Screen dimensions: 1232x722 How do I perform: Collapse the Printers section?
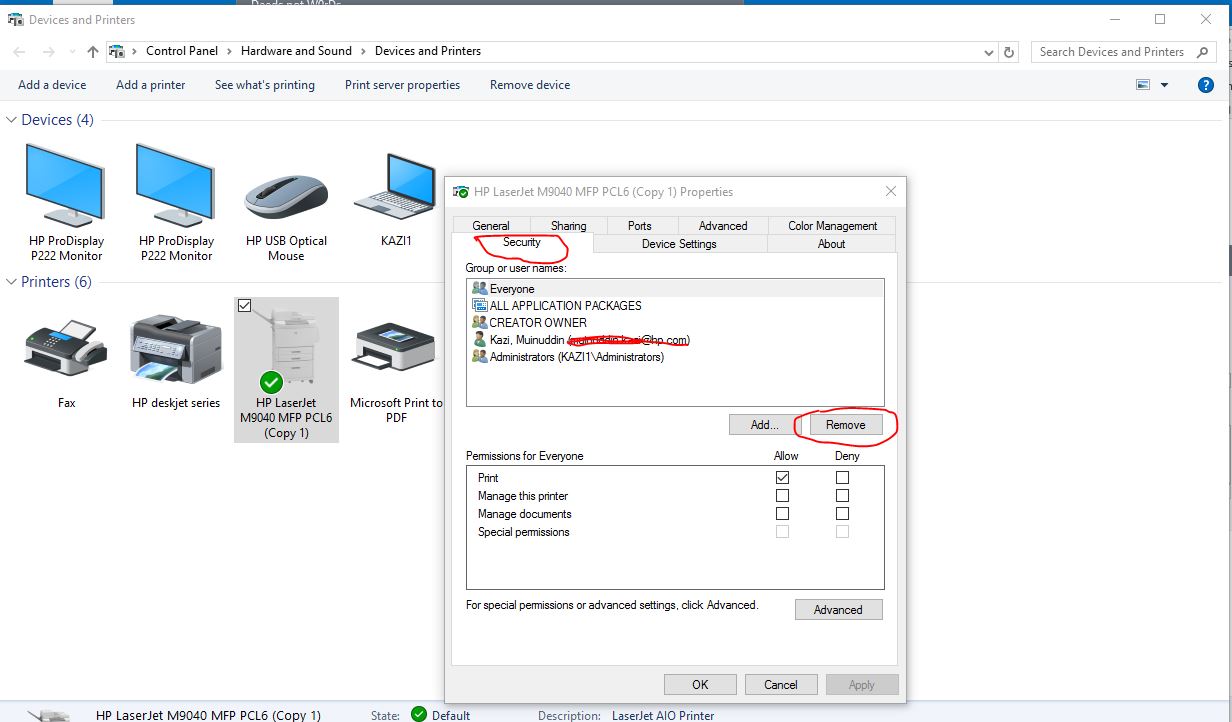tap(10, 282)
